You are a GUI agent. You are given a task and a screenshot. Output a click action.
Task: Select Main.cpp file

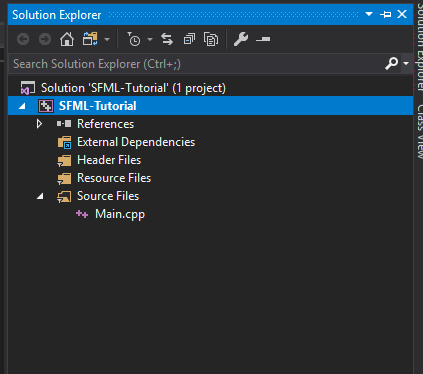point(120,214)
